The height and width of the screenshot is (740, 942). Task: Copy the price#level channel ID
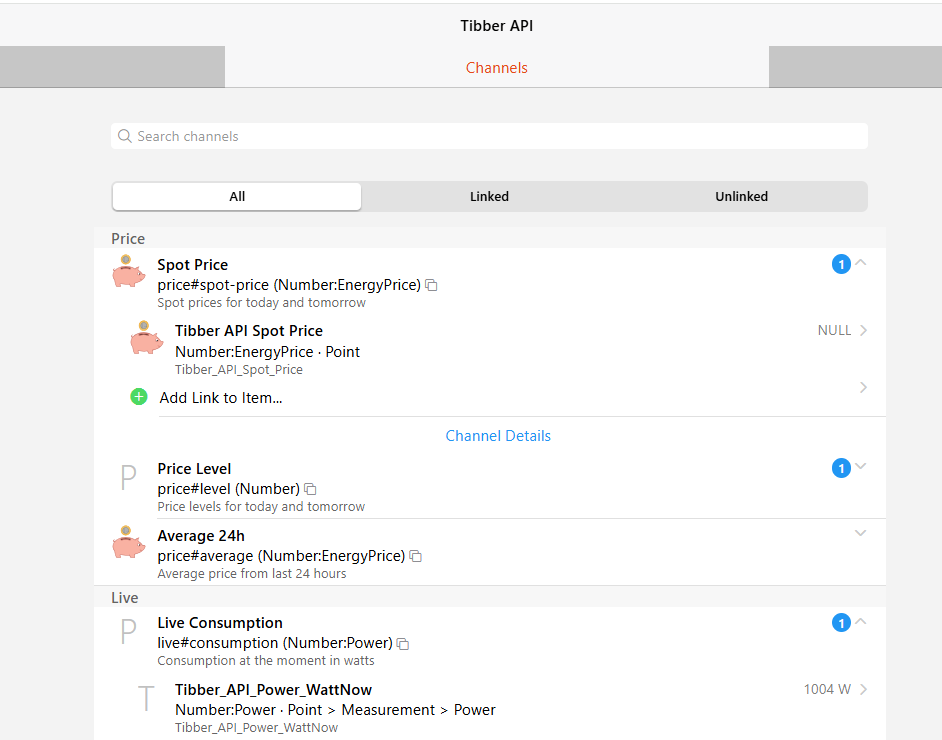pos(310,489)
